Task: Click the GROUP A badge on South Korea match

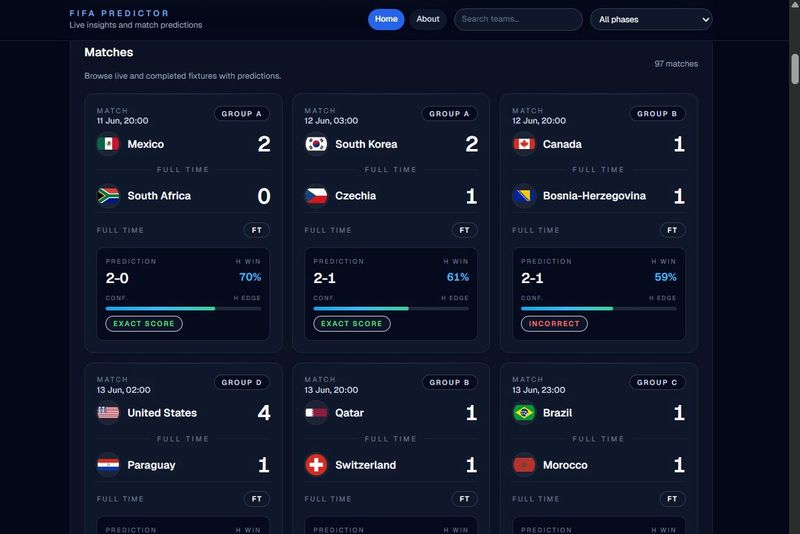Action: coord(449,114)
